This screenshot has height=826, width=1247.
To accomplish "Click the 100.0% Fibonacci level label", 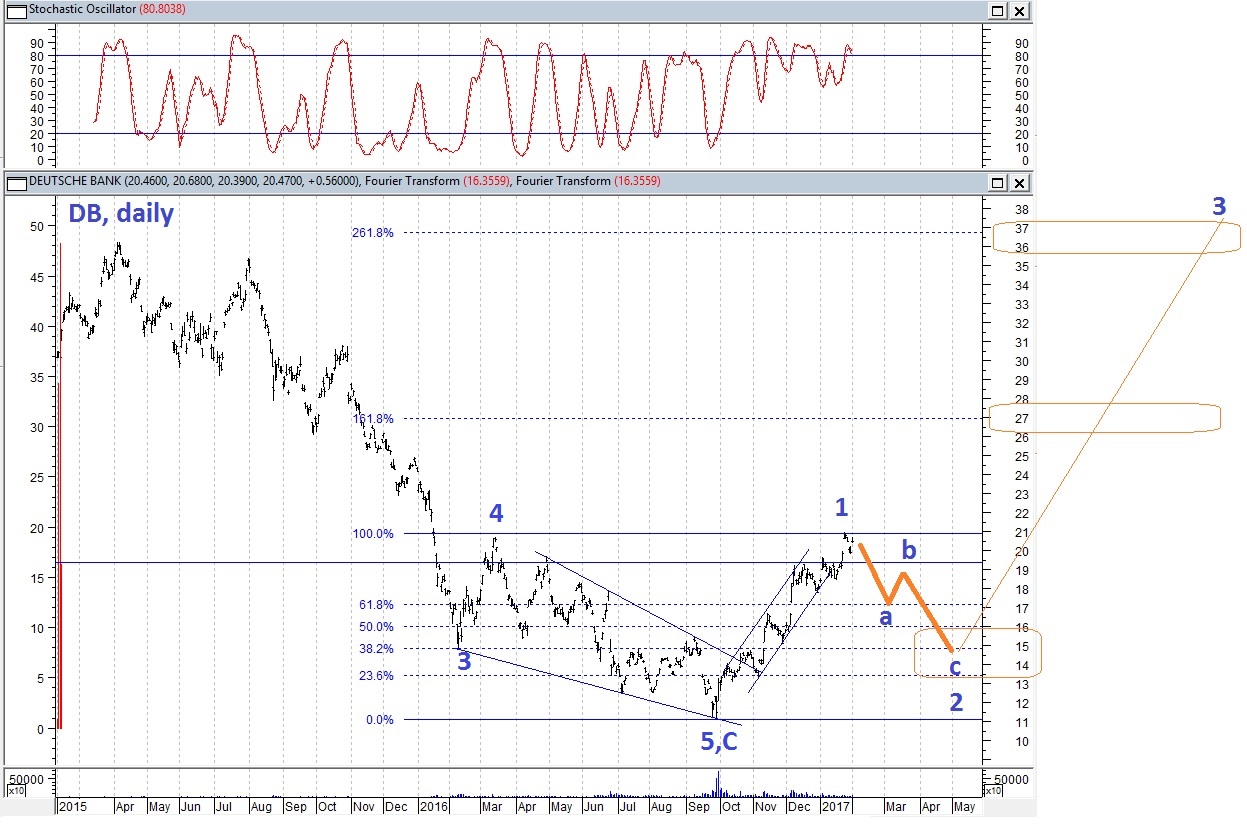I will point(372,534).
